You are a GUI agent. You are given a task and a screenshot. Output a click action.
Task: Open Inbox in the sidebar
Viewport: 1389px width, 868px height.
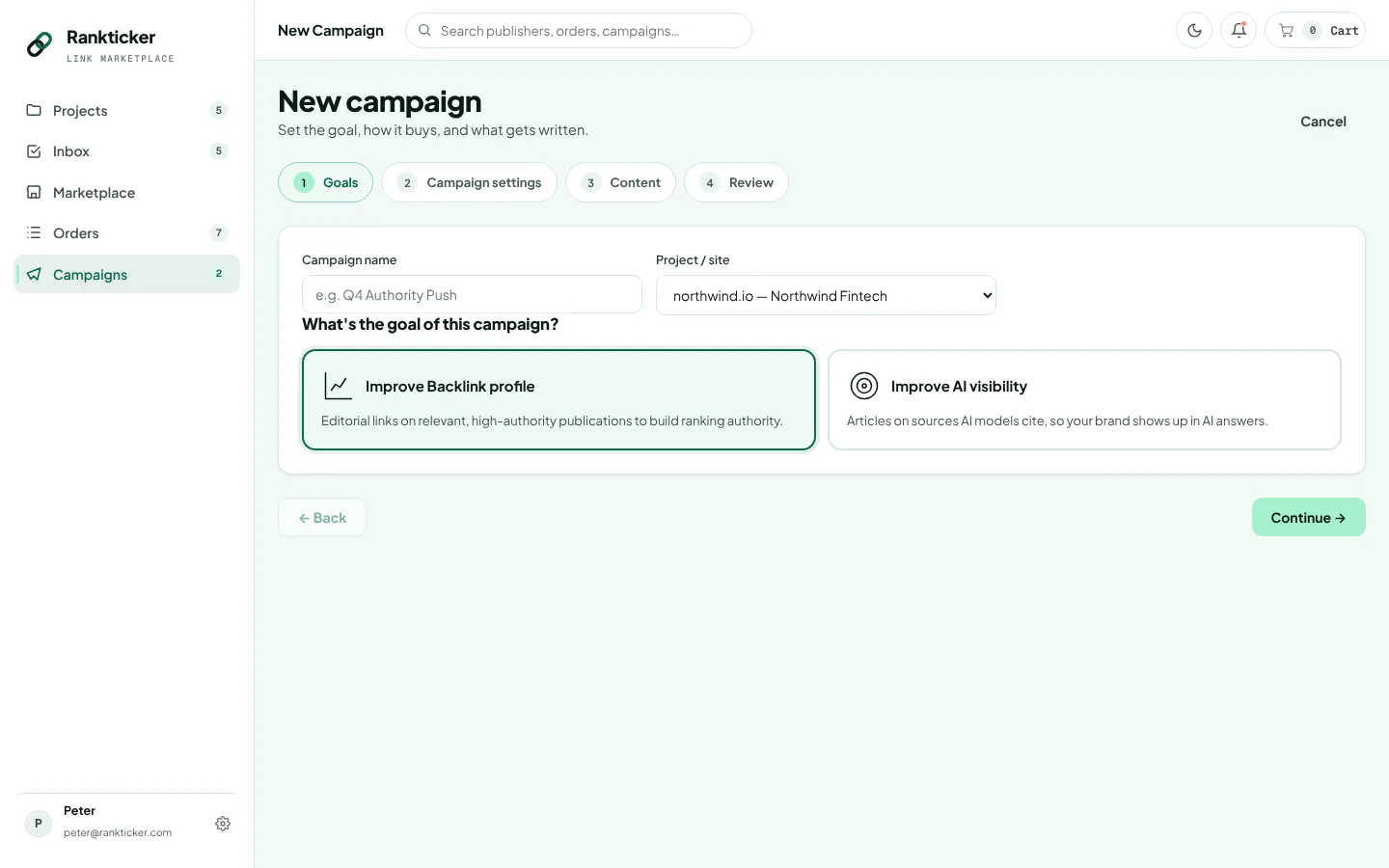coord(126,151)
